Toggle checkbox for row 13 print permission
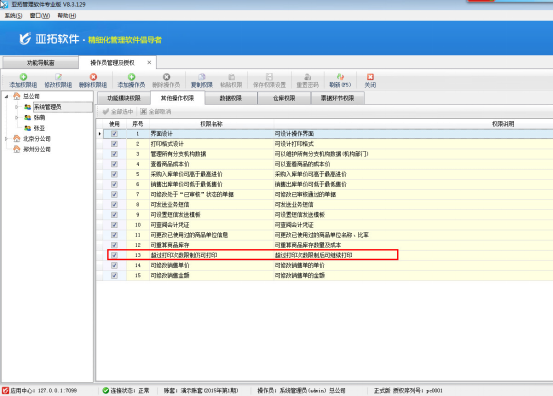 click(114, 255)
